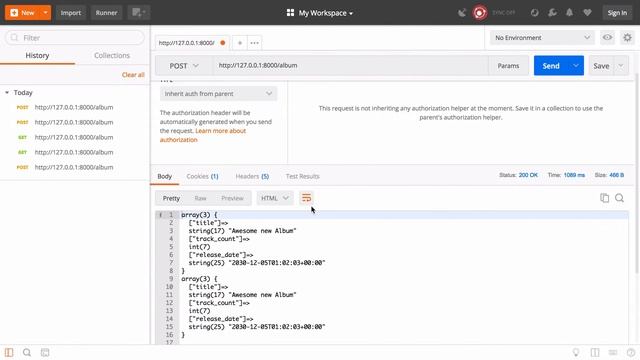Switch response view to Preview
This screenshot has height=360, width=640.
tap(232, 198)
